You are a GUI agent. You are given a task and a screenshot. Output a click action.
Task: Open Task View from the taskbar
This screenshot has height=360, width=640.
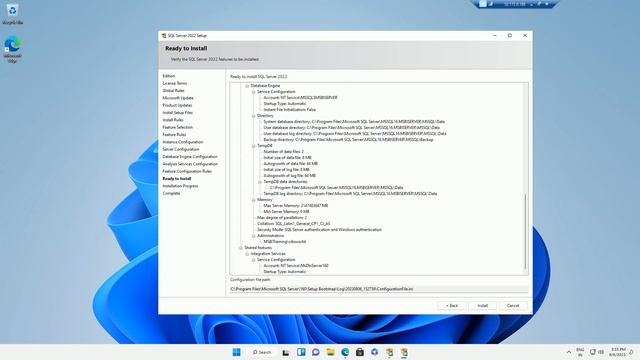(286, 352)
